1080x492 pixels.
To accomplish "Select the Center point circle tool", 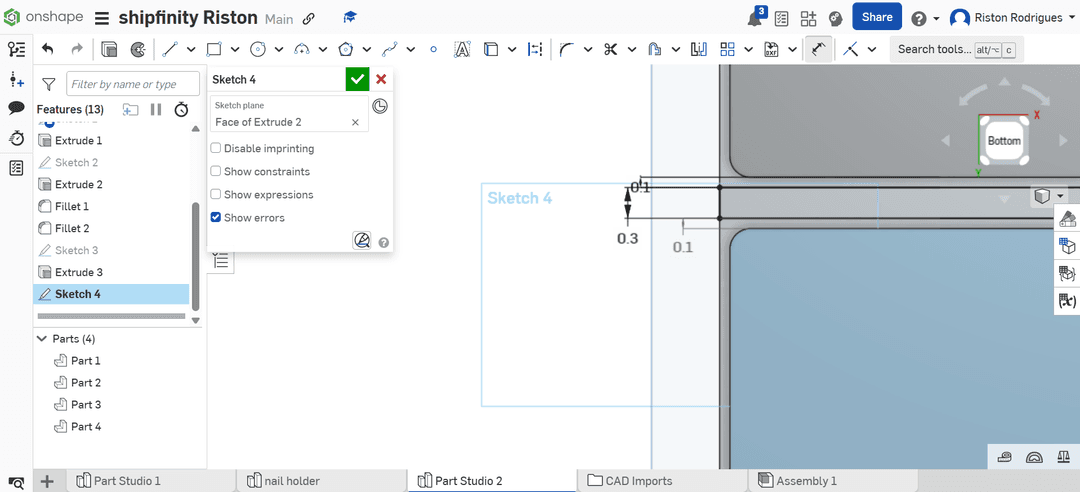I will [258, 49].
